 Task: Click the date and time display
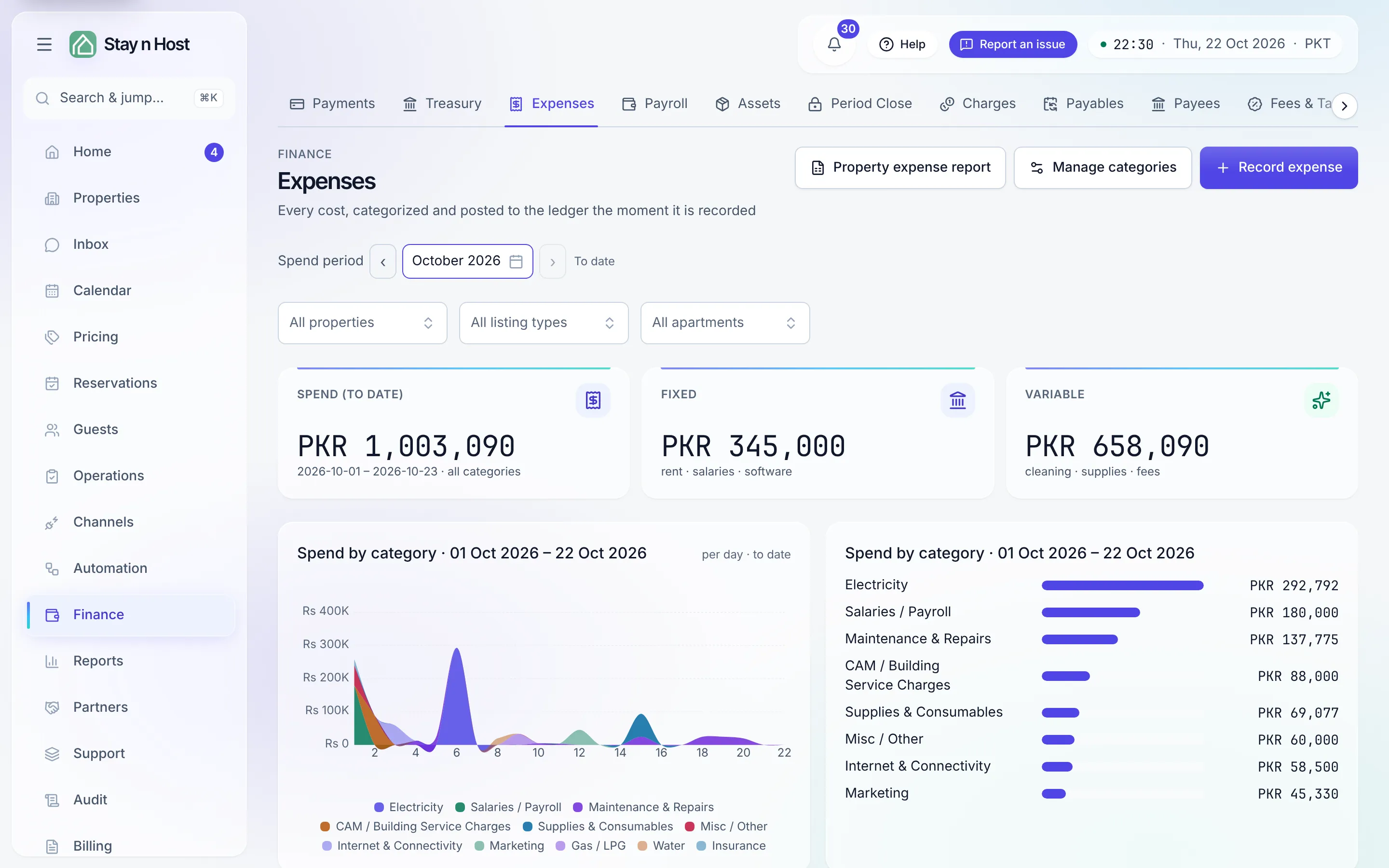(x=1215, y=44)
